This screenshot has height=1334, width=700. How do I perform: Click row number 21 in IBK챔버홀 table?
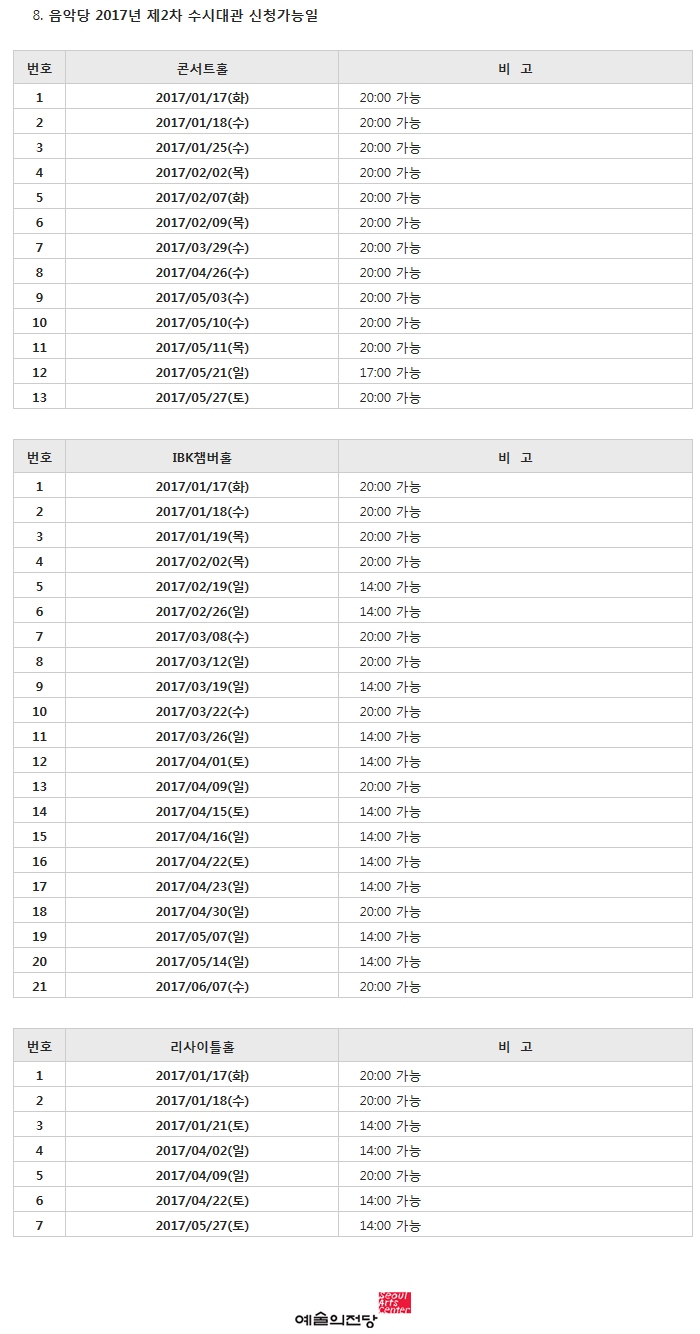(x=39, y=987)
